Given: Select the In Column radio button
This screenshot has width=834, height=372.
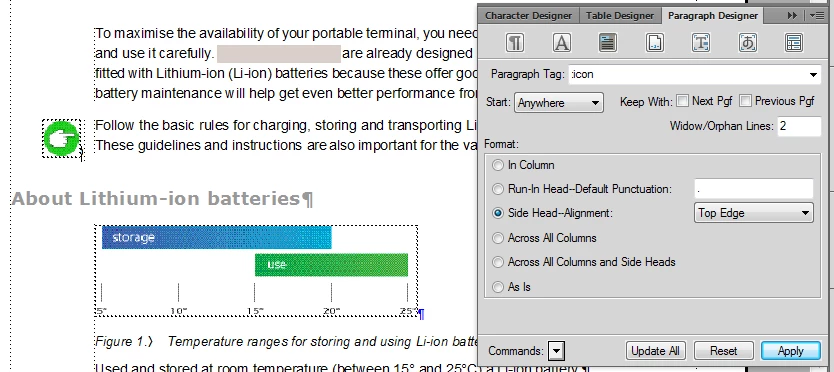Looking at the screenshot, I should click(x=497, y=166).
